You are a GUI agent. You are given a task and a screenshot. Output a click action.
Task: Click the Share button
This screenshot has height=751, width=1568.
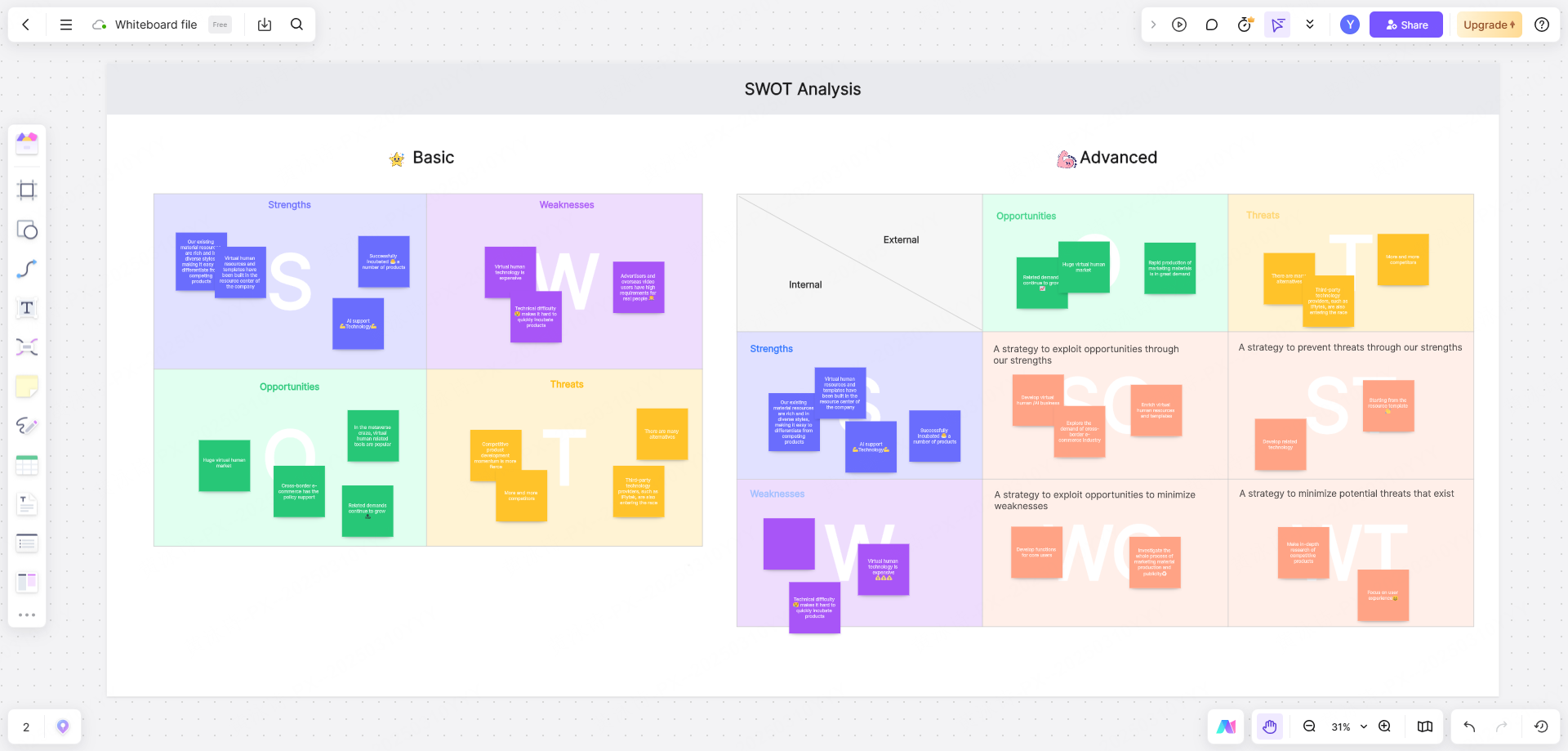(1406, 25)
